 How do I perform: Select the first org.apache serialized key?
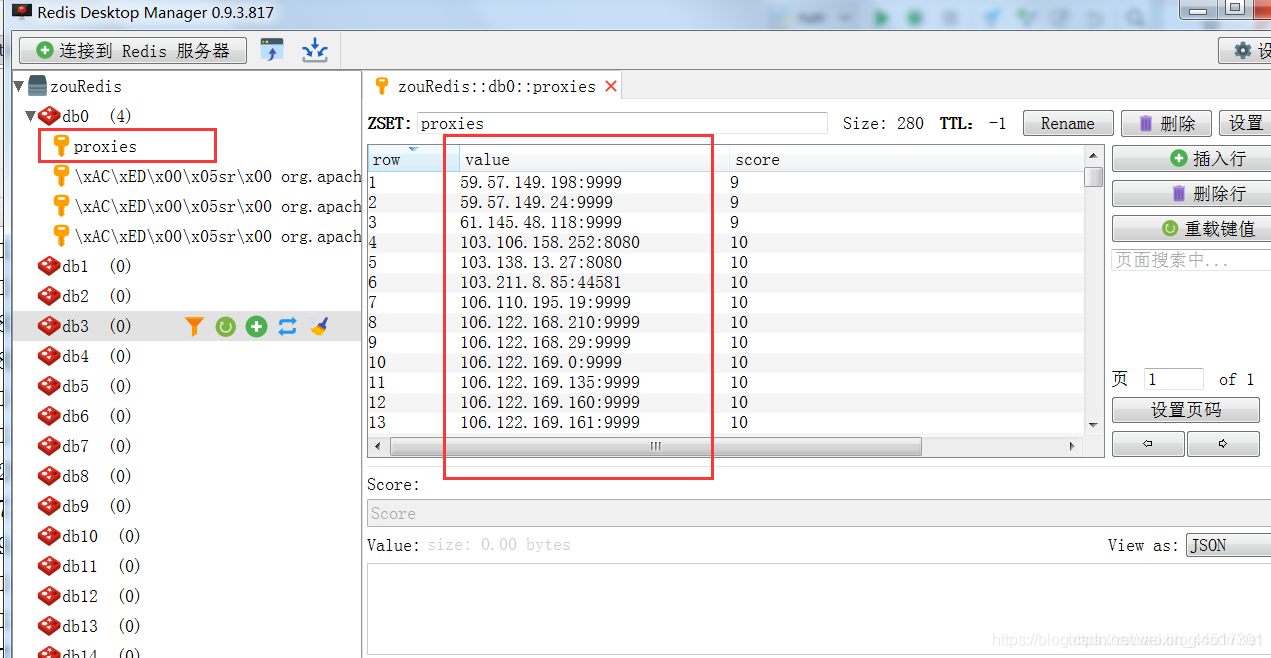point(208,176)
